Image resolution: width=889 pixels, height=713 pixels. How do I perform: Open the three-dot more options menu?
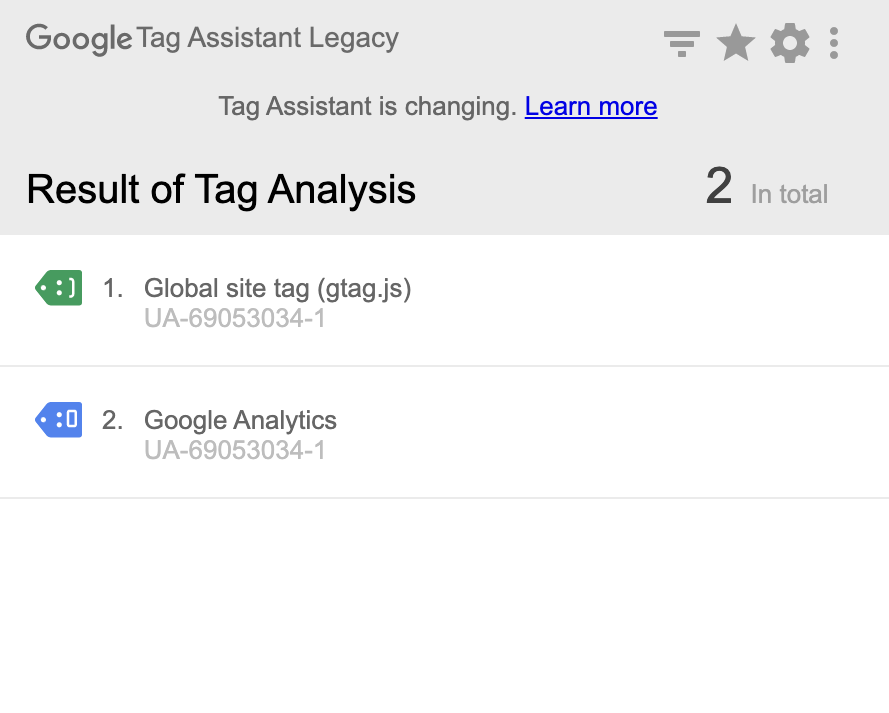coord(833,43)
